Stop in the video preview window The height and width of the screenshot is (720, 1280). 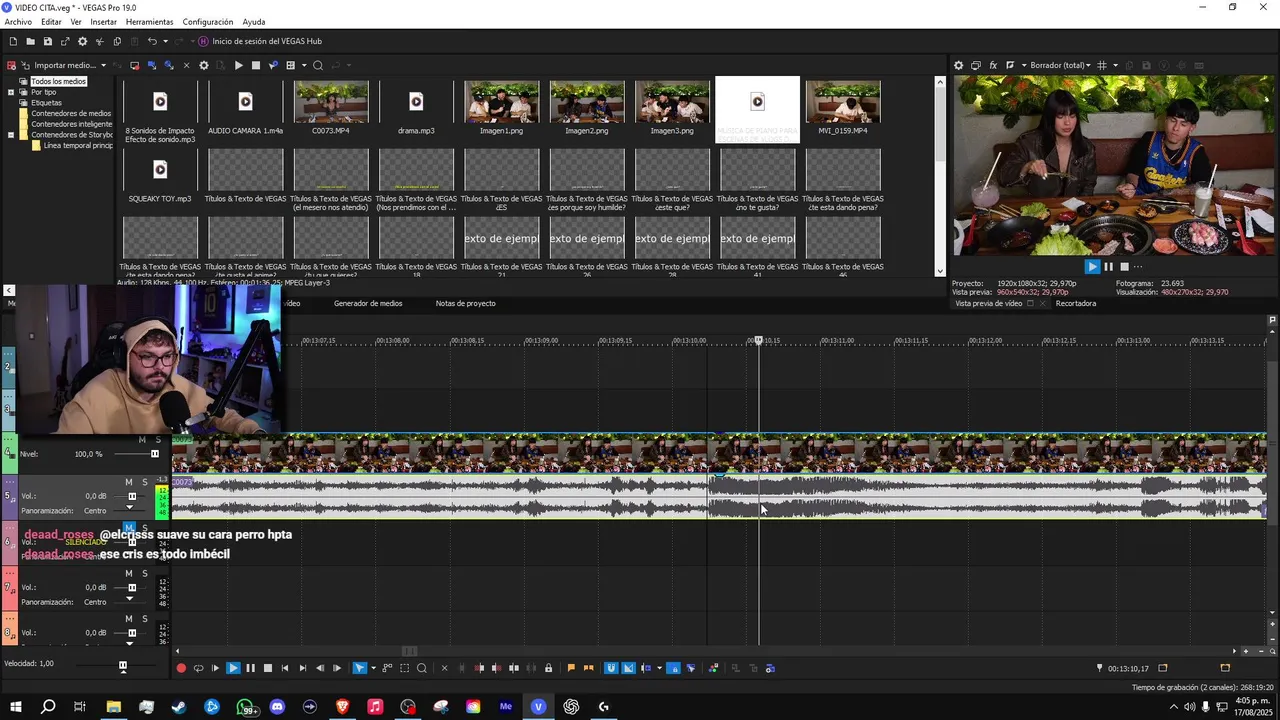1124,267
